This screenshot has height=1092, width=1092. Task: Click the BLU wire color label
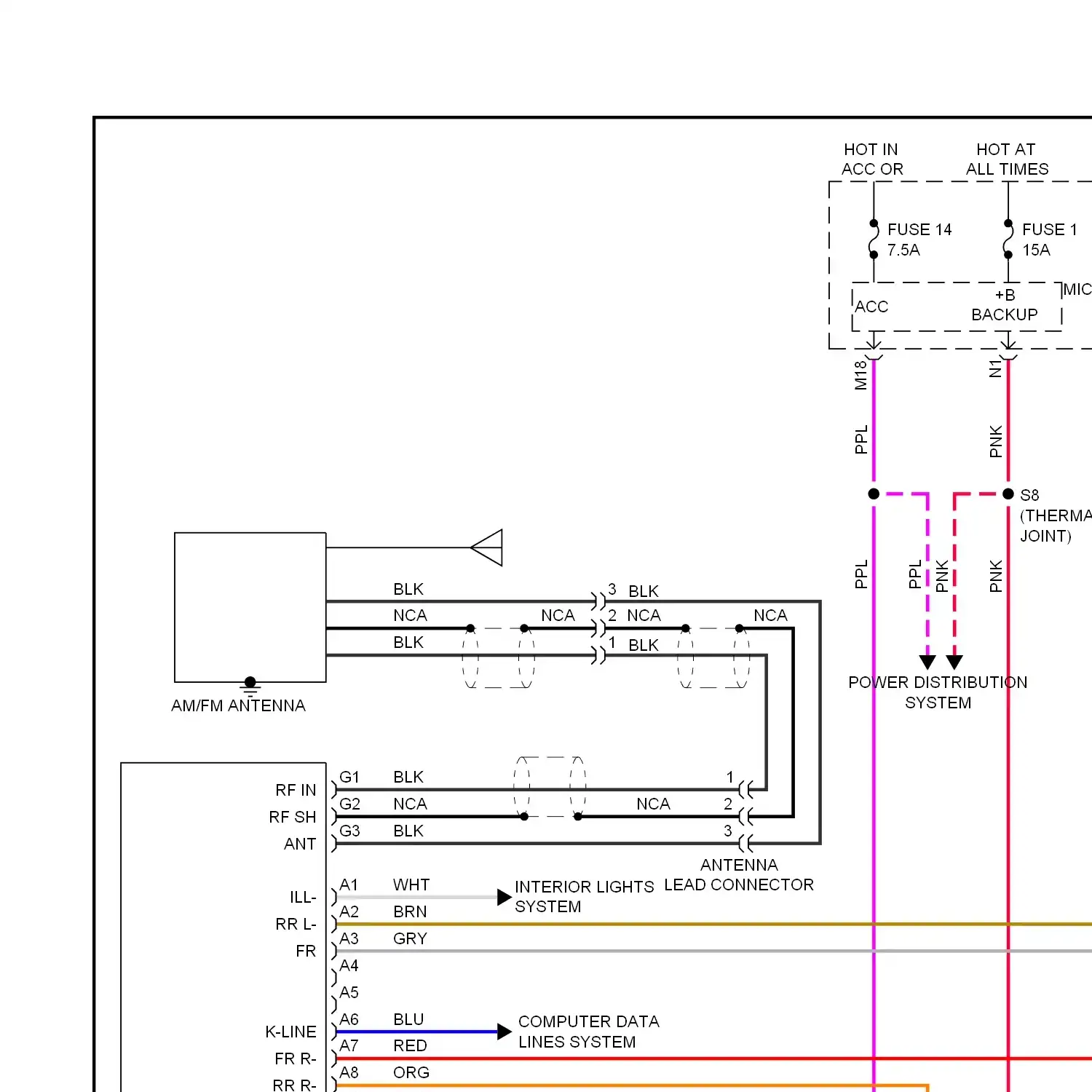click(x=408, y=1019)
